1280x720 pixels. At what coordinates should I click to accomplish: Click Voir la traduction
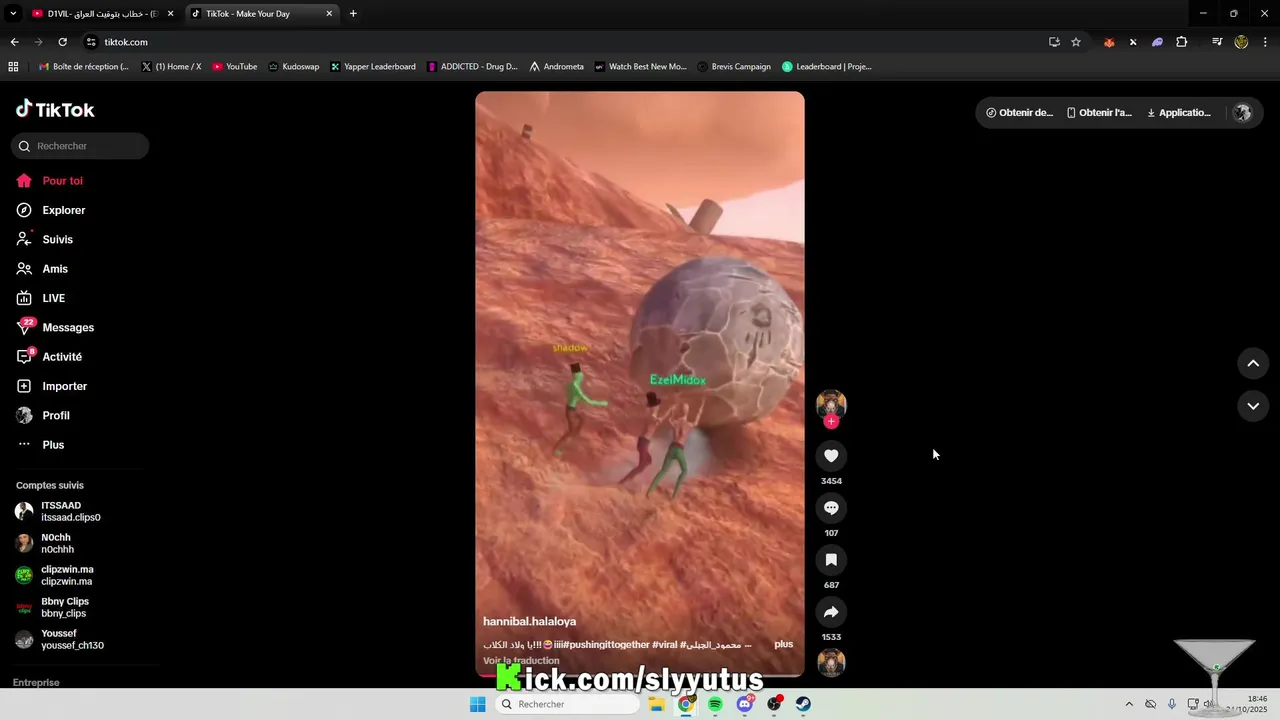tap(521, 660)
